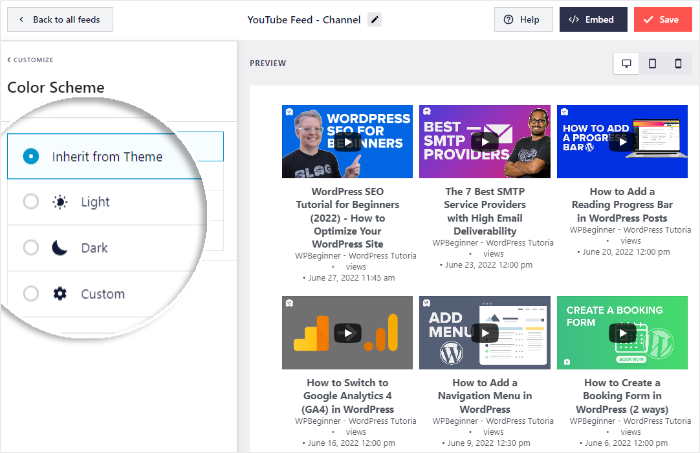Go back to all feeds
This screenshot has height=453, width=700.
(x=60, y=20)
